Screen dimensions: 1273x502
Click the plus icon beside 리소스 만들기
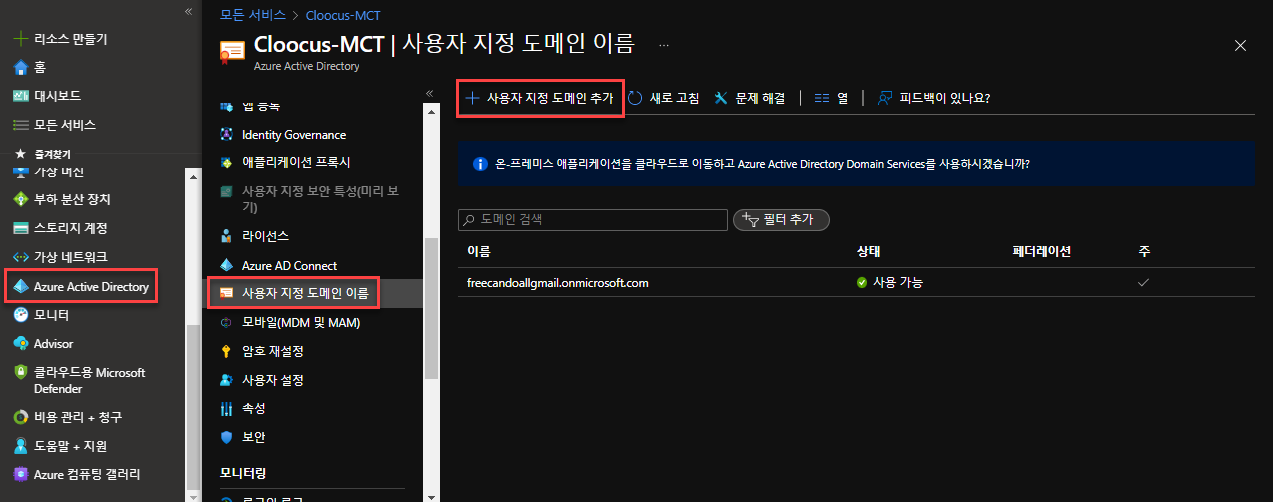click(x=20, y=39)
